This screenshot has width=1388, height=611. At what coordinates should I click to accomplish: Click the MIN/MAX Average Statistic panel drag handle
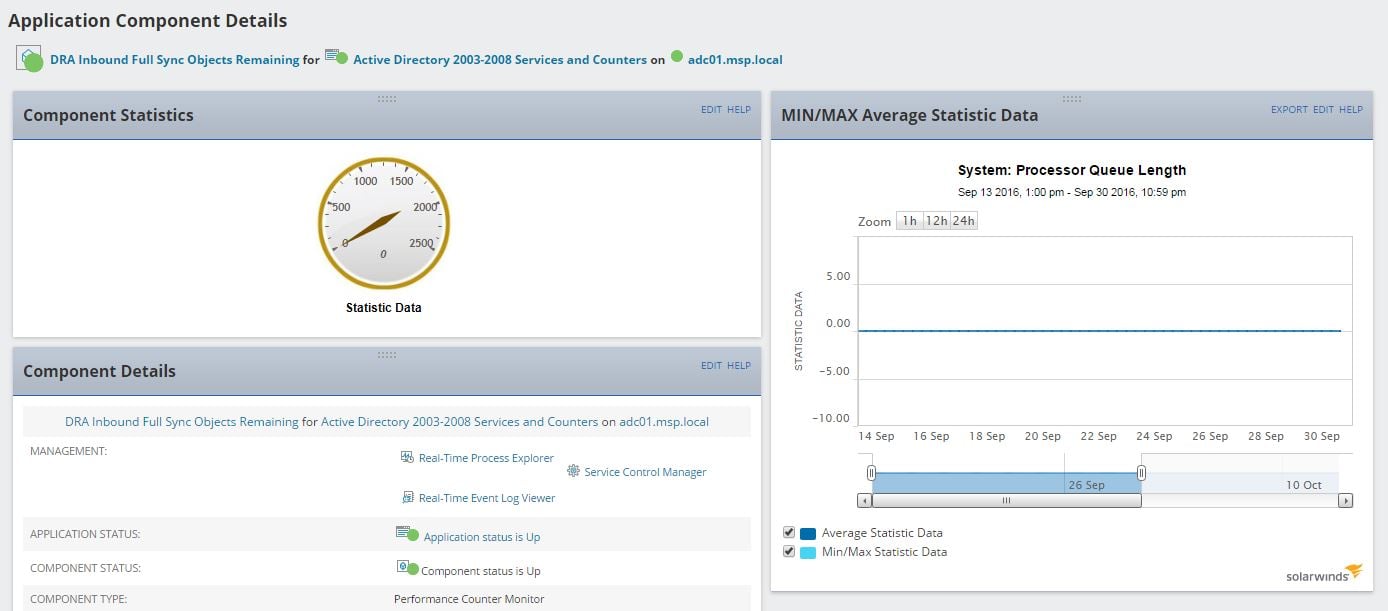(x=1072, y=98)
